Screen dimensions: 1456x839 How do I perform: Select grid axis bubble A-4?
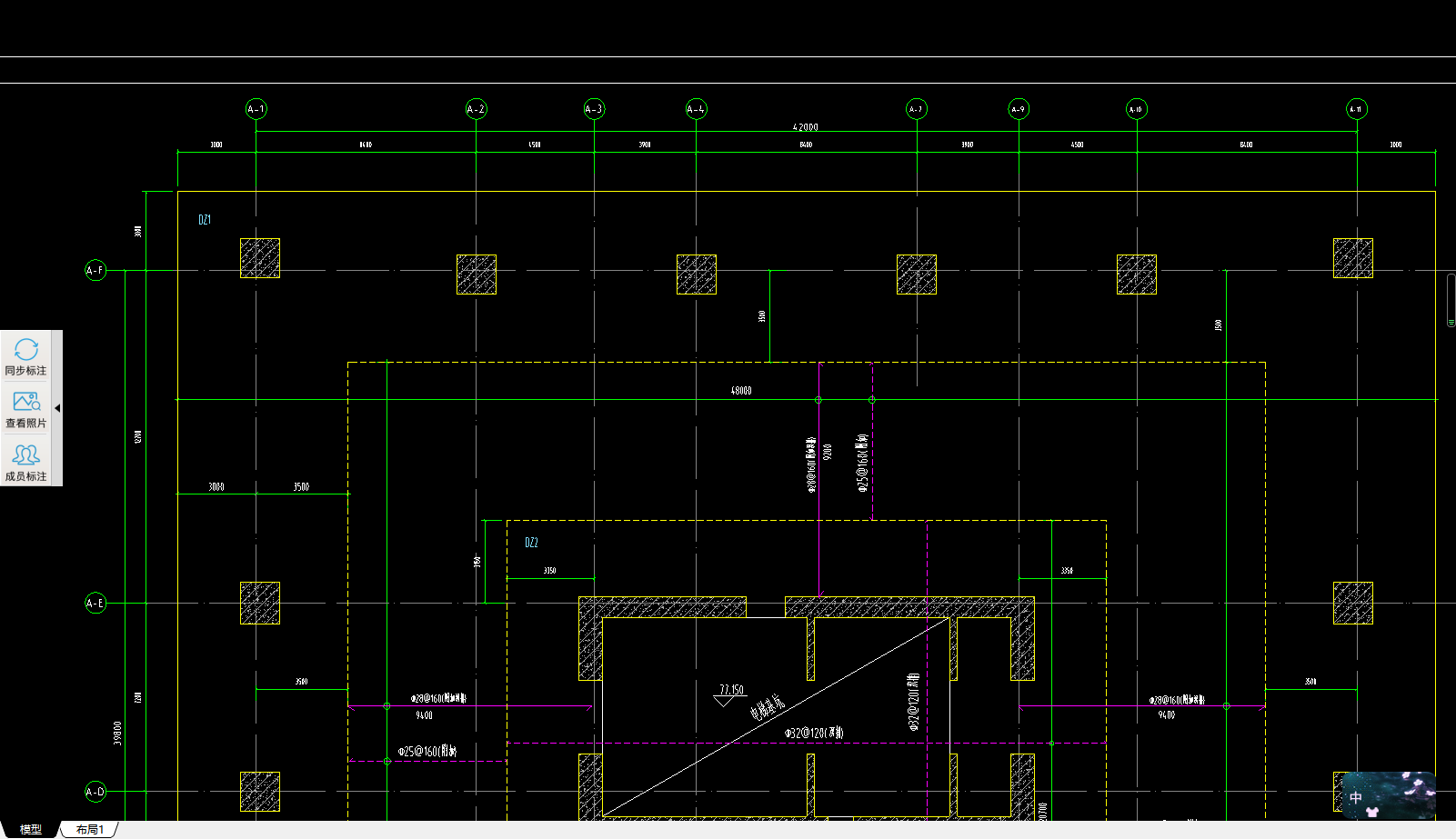click(x=696, y=109)
